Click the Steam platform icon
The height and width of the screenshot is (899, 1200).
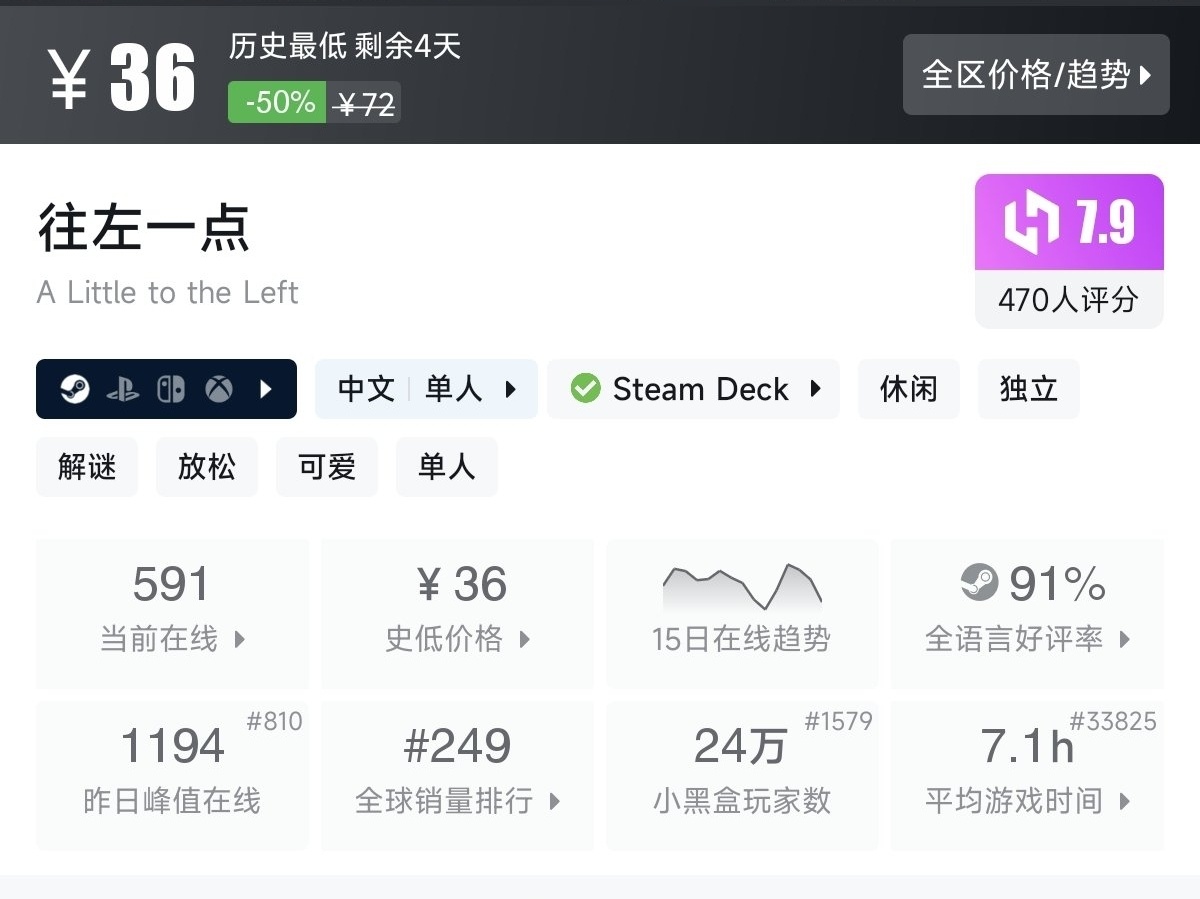[x=75, y=389]
